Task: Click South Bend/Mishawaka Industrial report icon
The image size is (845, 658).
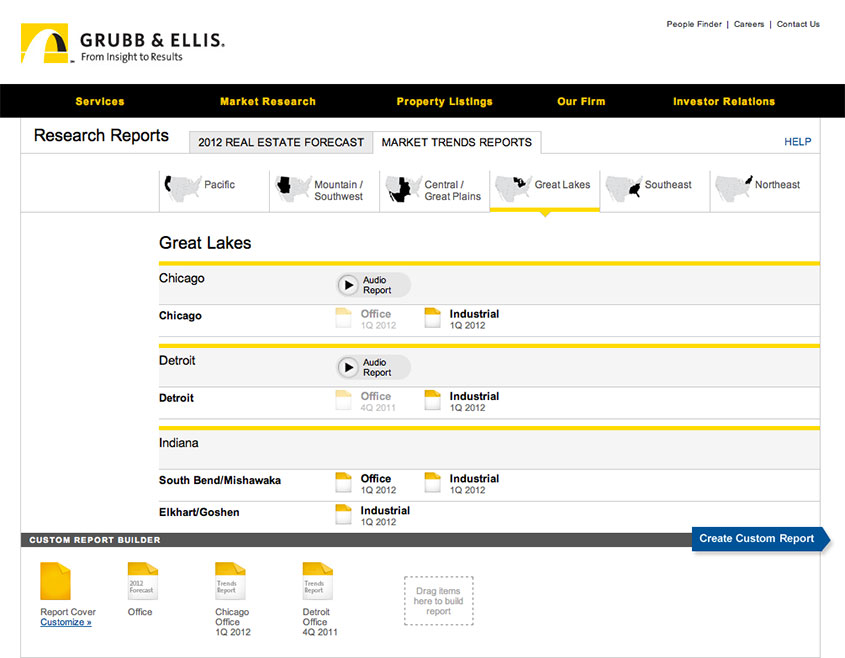Action: click(x=433, y=483)
